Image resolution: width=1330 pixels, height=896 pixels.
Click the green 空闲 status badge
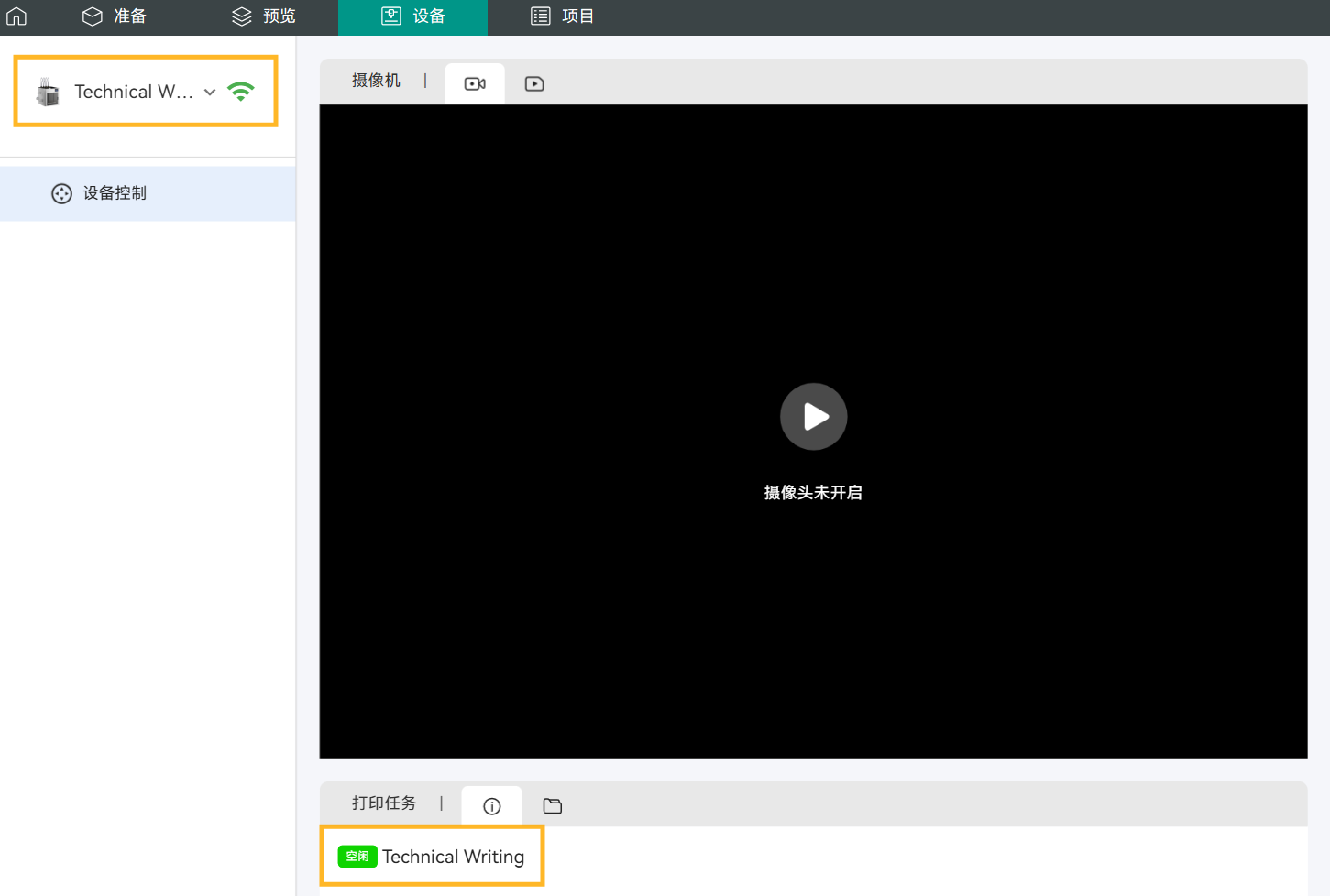357,857
